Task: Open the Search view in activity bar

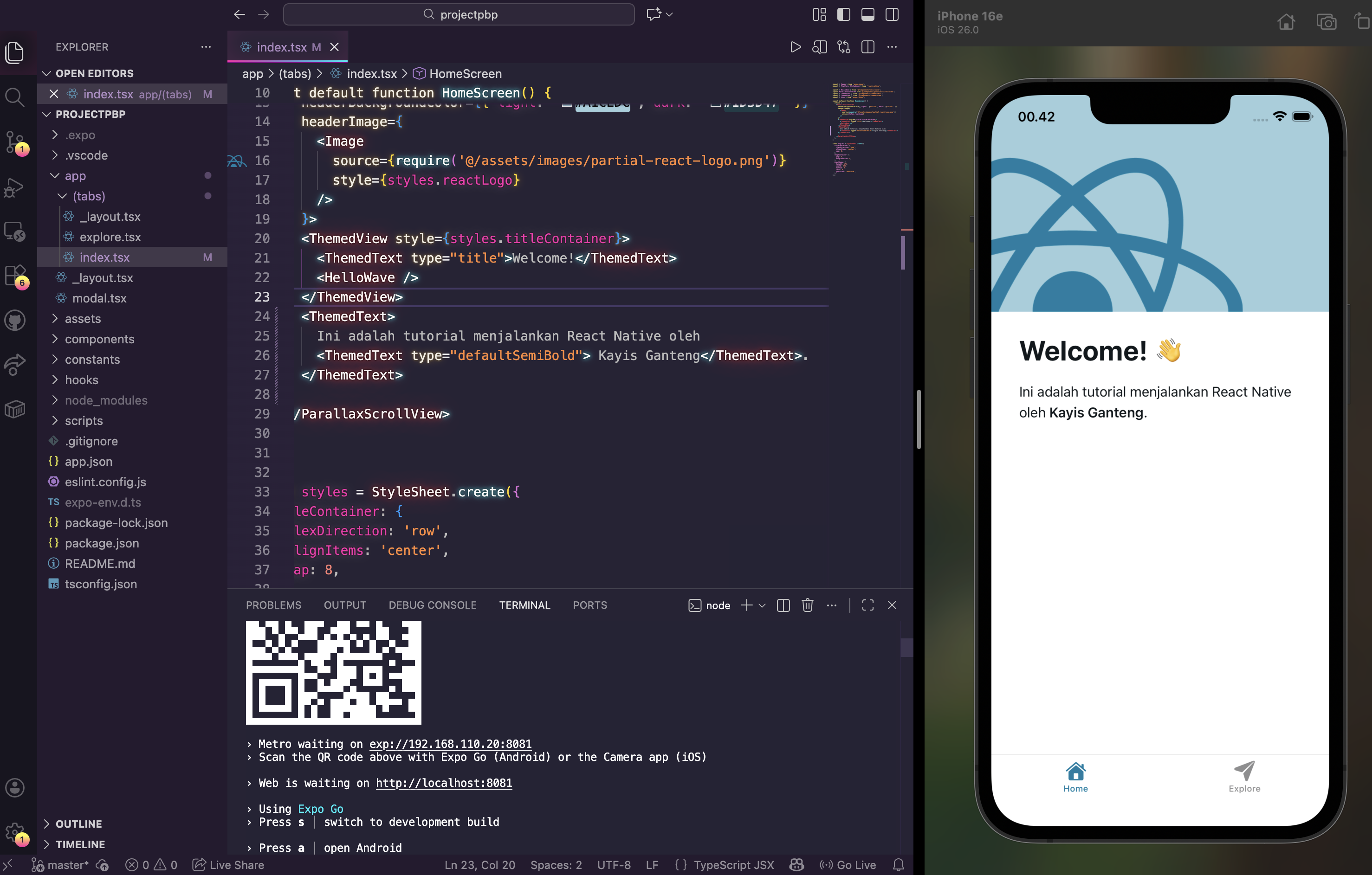Action: (15, 97)
